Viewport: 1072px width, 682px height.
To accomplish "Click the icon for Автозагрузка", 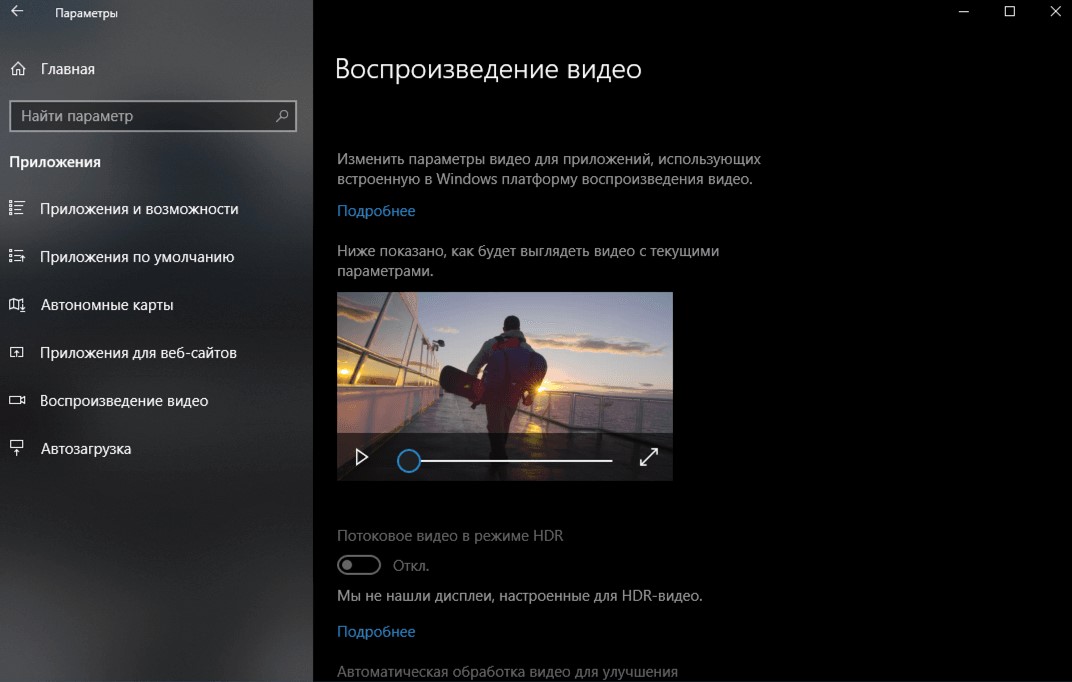I will point(16,448).
